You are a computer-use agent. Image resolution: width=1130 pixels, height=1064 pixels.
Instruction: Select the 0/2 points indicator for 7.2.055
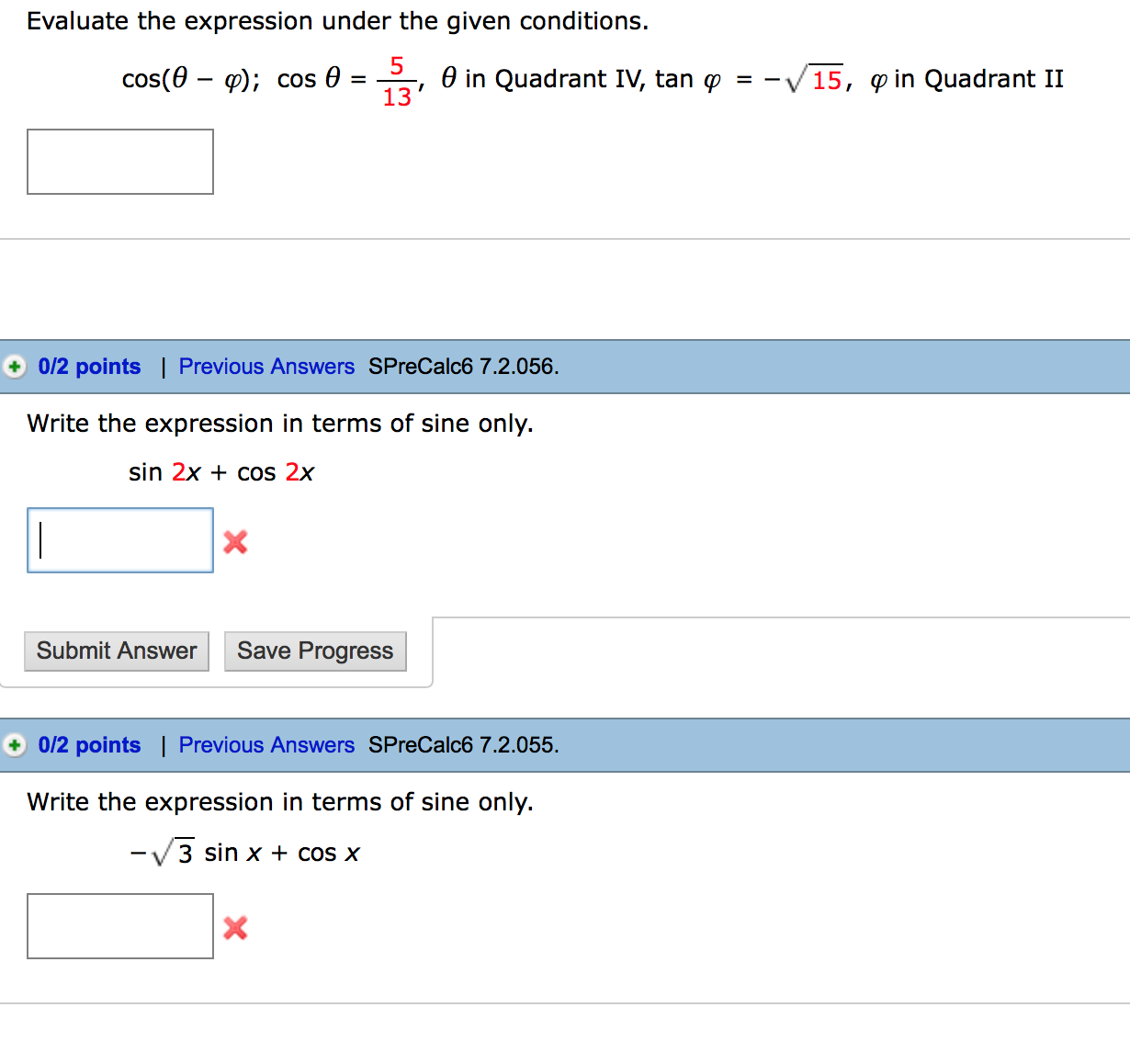tap(89, 745)
